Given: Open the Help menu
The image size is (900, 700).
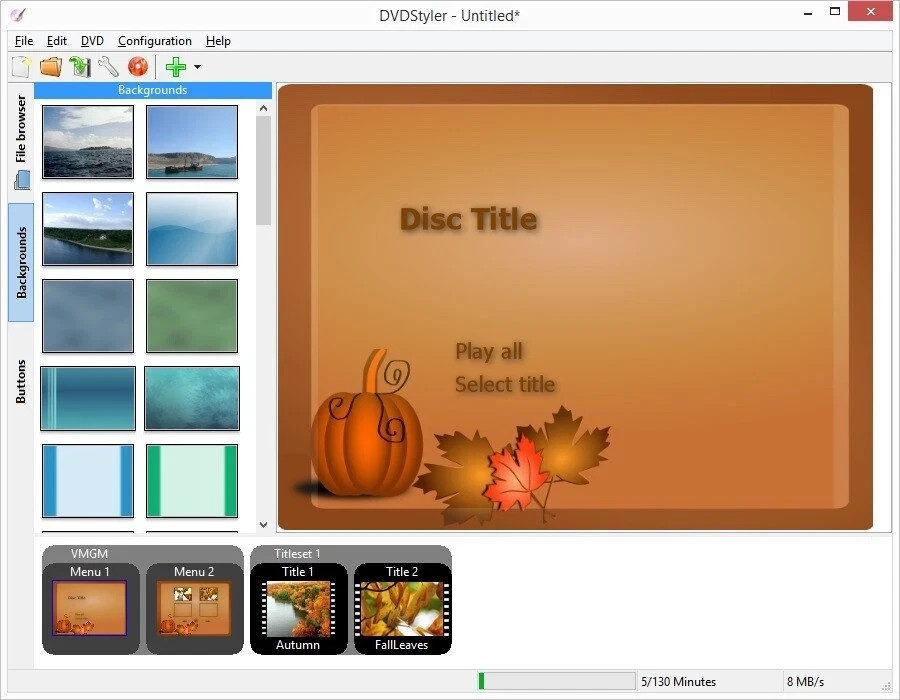Looking at the screenshot, I should [218, 41].
